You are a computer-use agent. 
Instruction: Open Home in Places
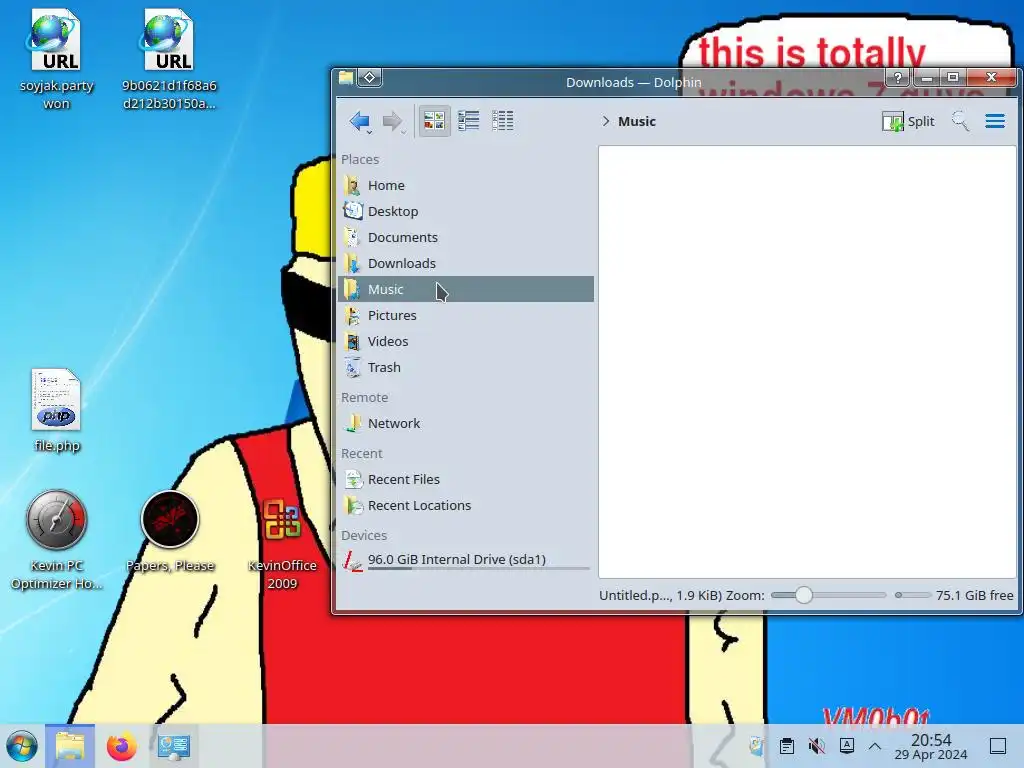(x=466, y=185)
